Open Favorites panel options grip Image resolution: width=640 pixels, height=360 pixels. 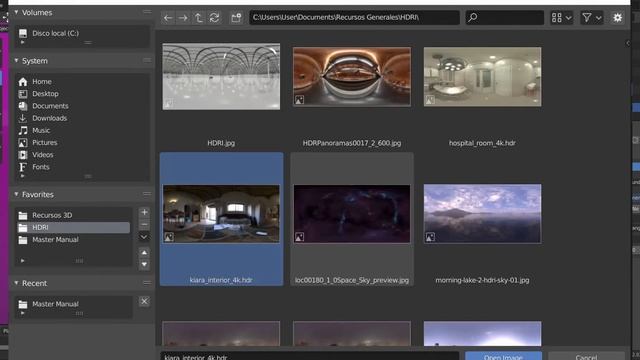[x=147, y=194]
